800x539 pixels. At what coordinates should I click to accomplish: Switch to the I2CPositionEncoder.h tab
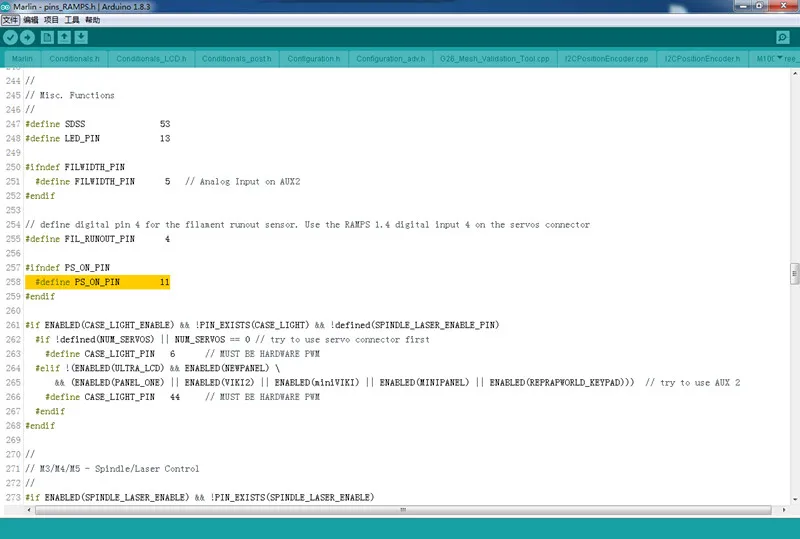(703, 59)
